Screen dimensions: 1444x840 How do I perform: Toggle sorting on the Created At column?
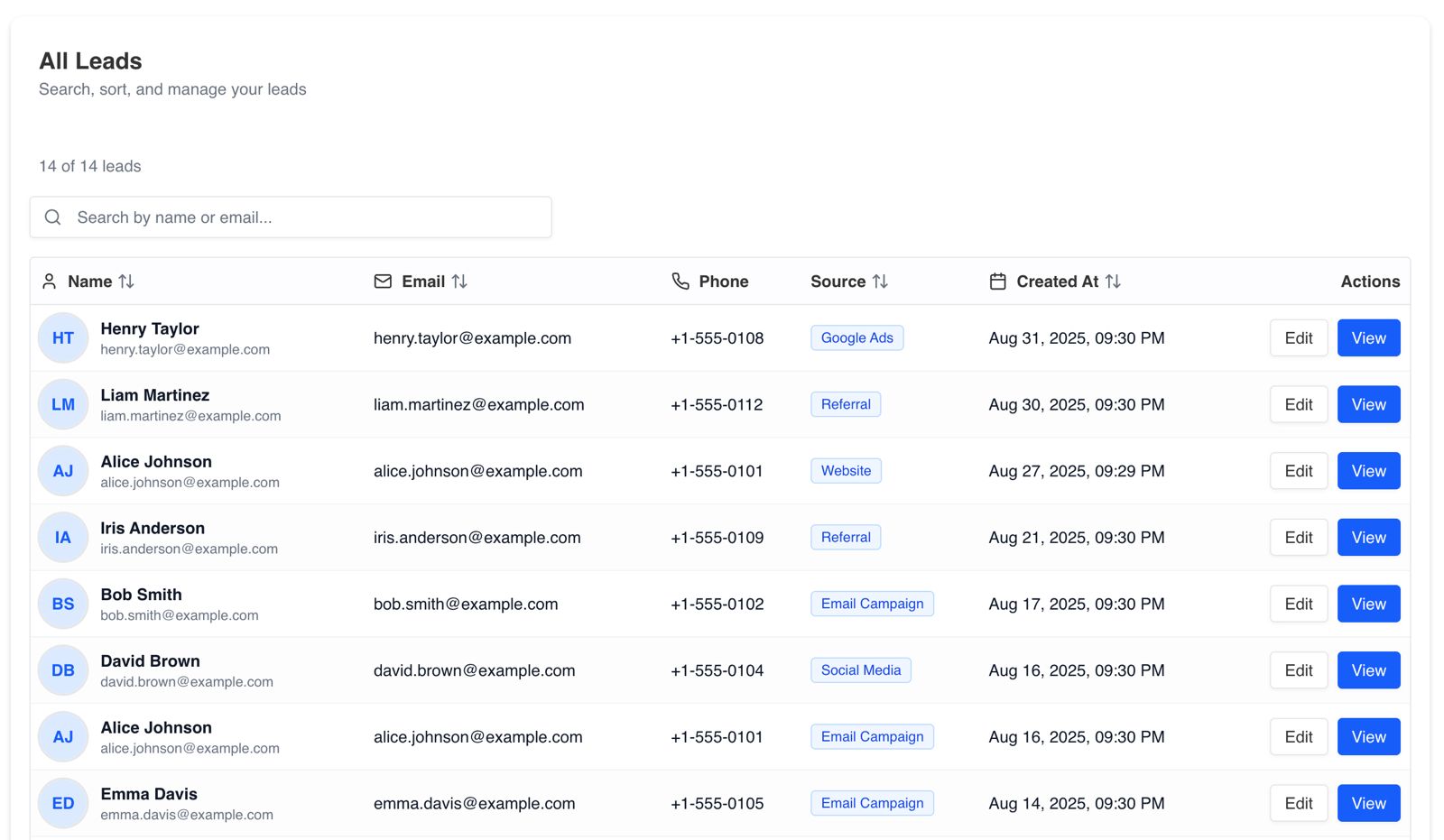coord(1113,281)
